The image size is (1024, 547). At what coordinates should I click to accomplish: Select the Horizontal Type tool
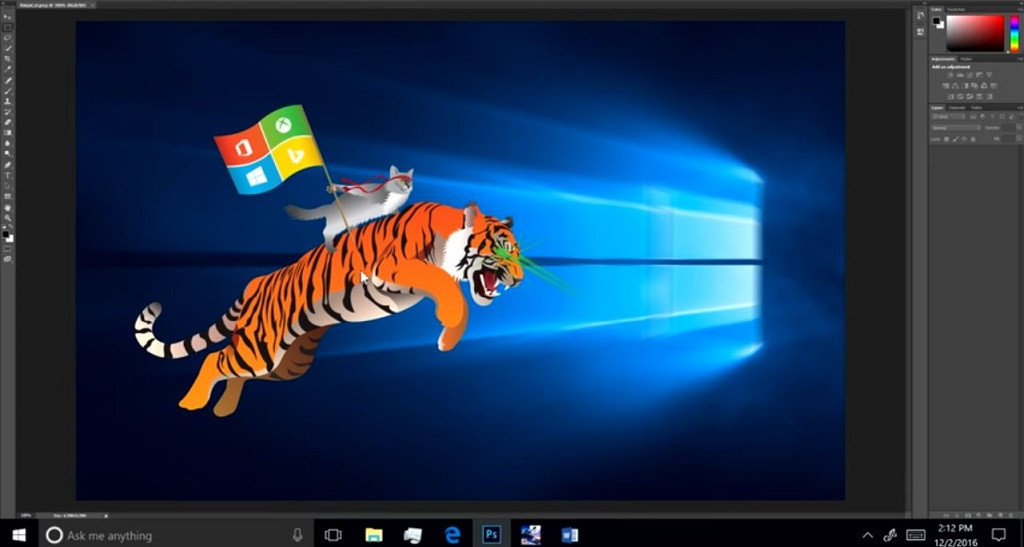coord(8,175)
